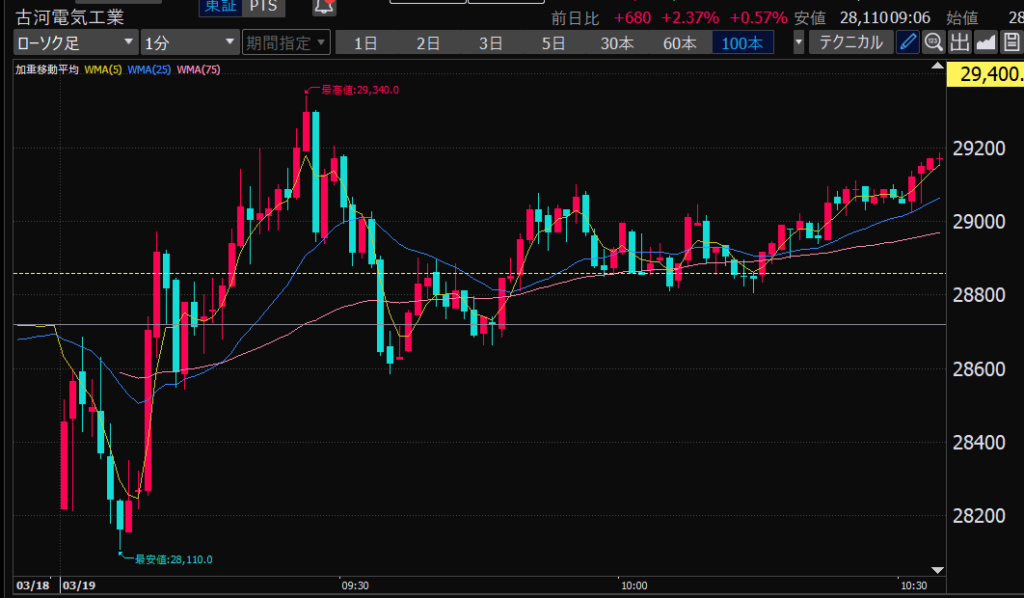Viewport: 1024px width, 598px height.
Task: Select the 5日 period tab
Action: pyautogui.click(x=553, y=42)
